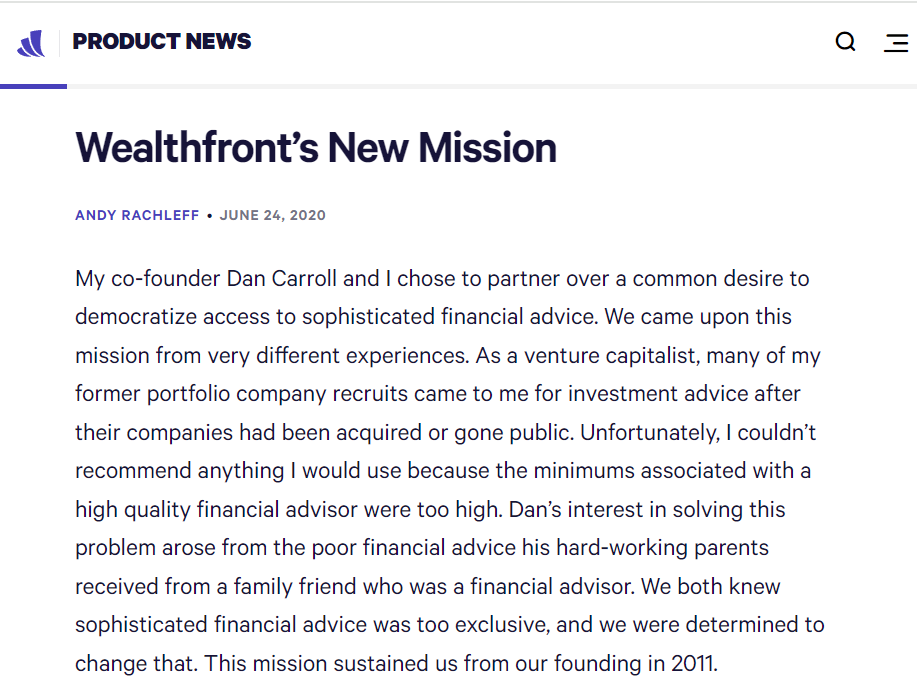This screenshot has width=917, height=684.
Task: Click the headline Wealthfront's New Mission
Action: click(316, 147)
